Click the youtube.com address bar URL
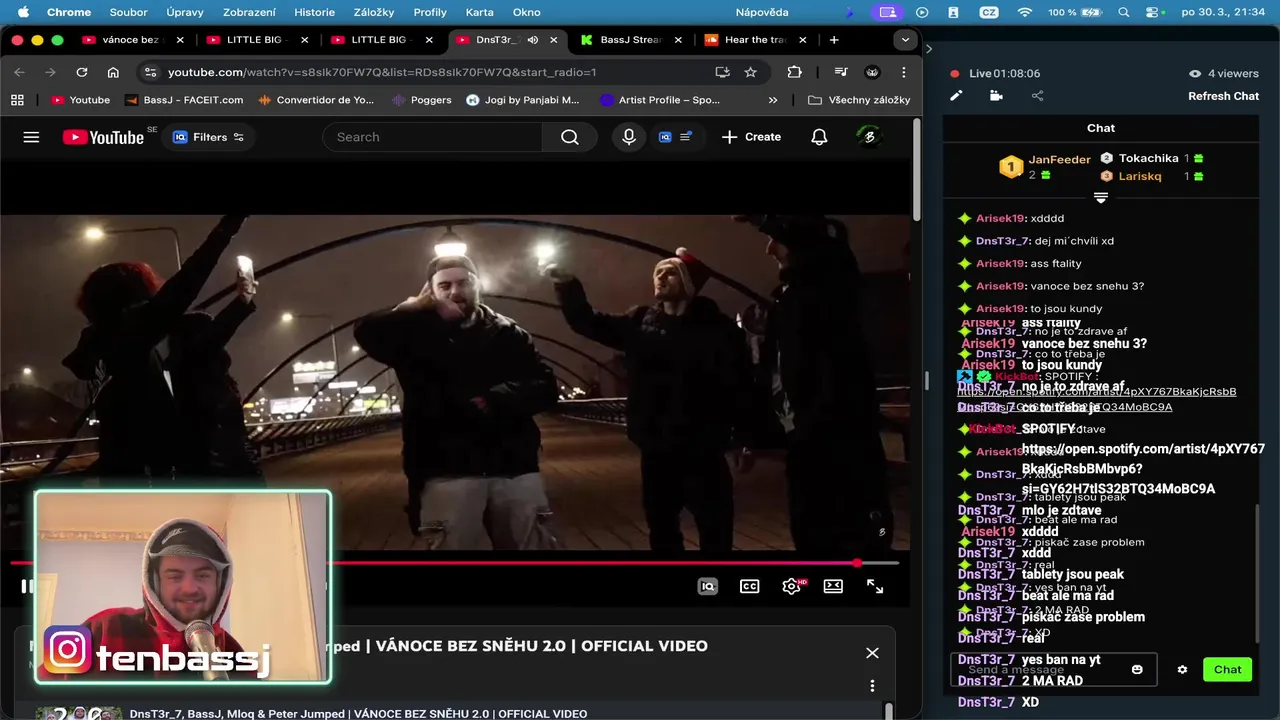This screenshot has width=1280, height=720. (x=382, y=72)
